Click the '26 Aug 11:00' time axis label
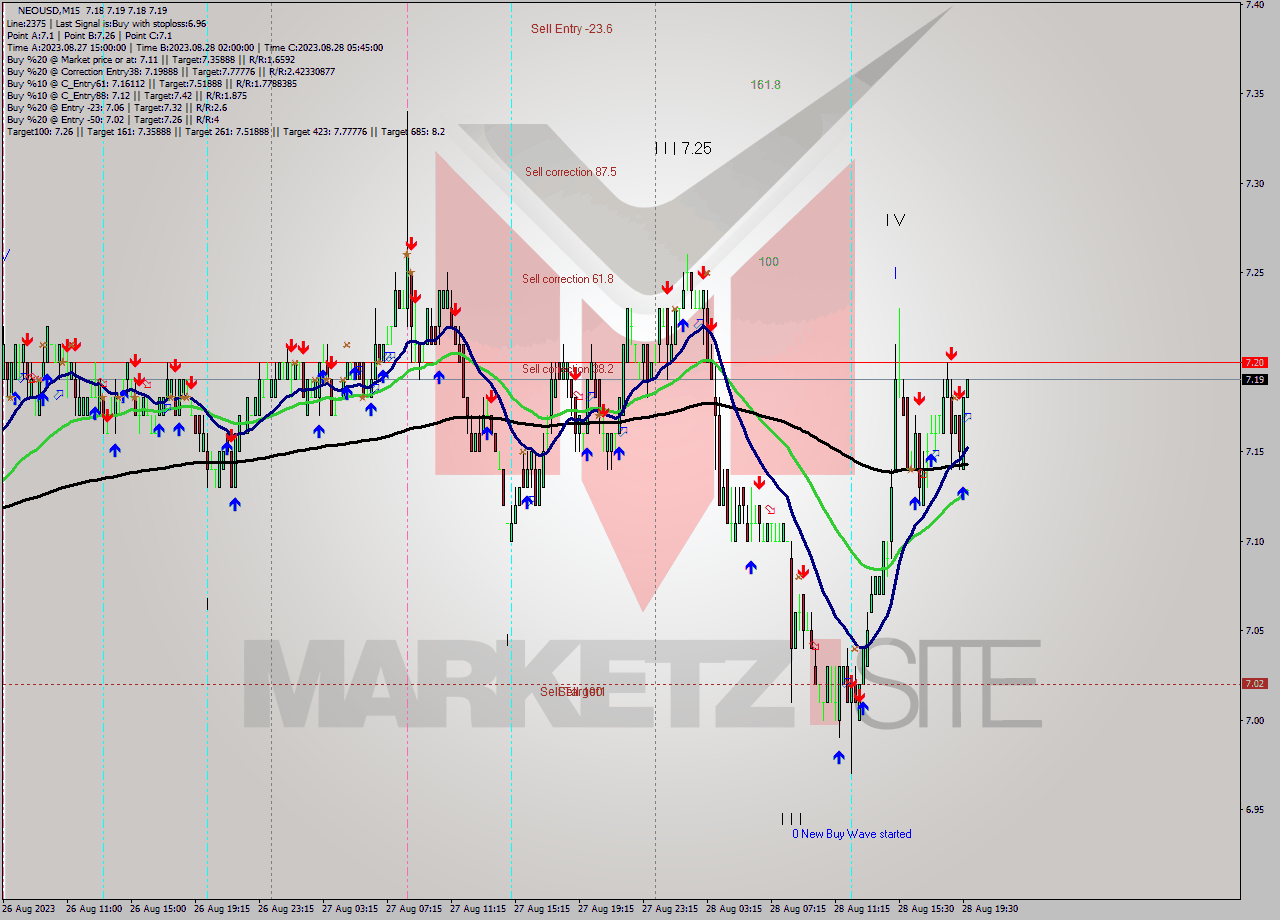 (94, 909)
